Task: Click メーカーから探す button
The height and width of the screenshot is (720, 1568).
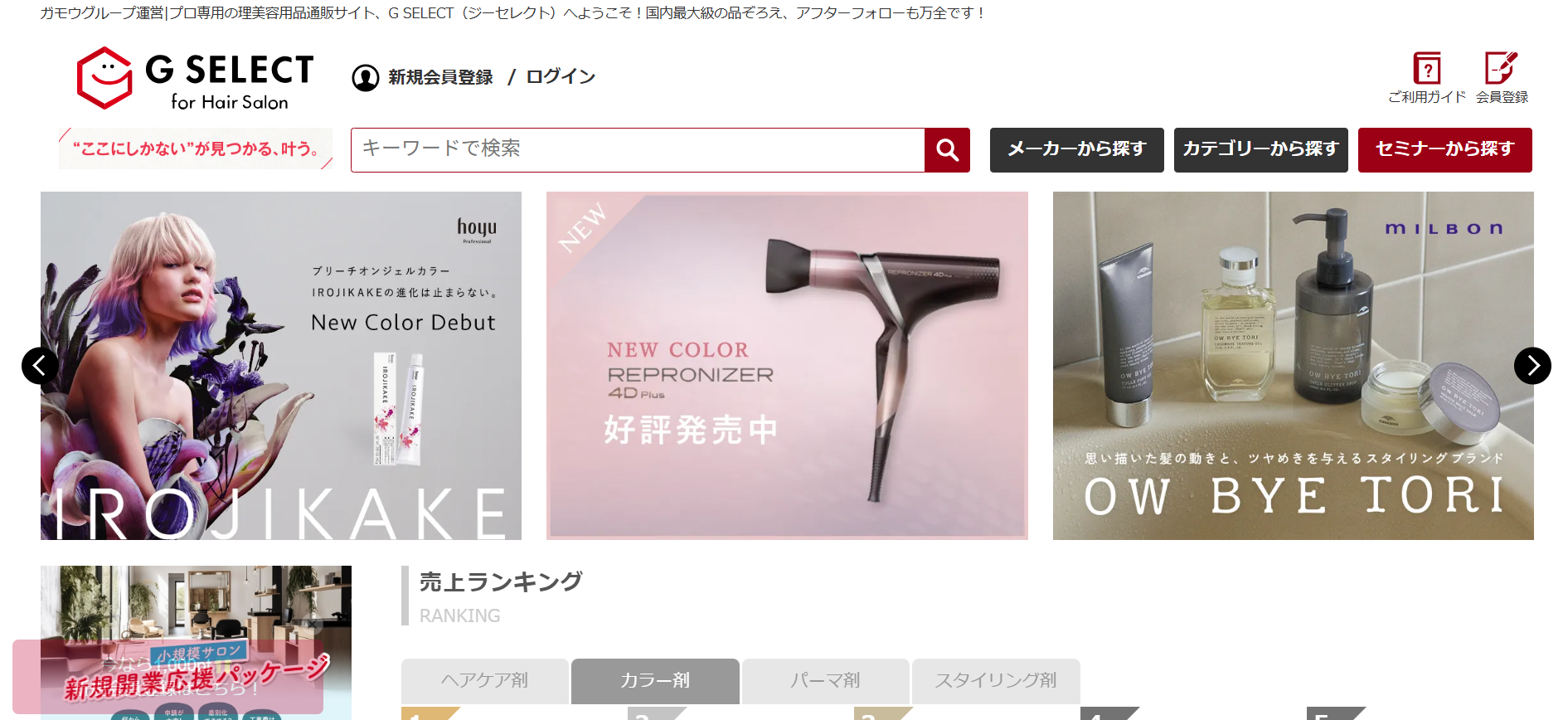Action: click(x=1077, y=150)
